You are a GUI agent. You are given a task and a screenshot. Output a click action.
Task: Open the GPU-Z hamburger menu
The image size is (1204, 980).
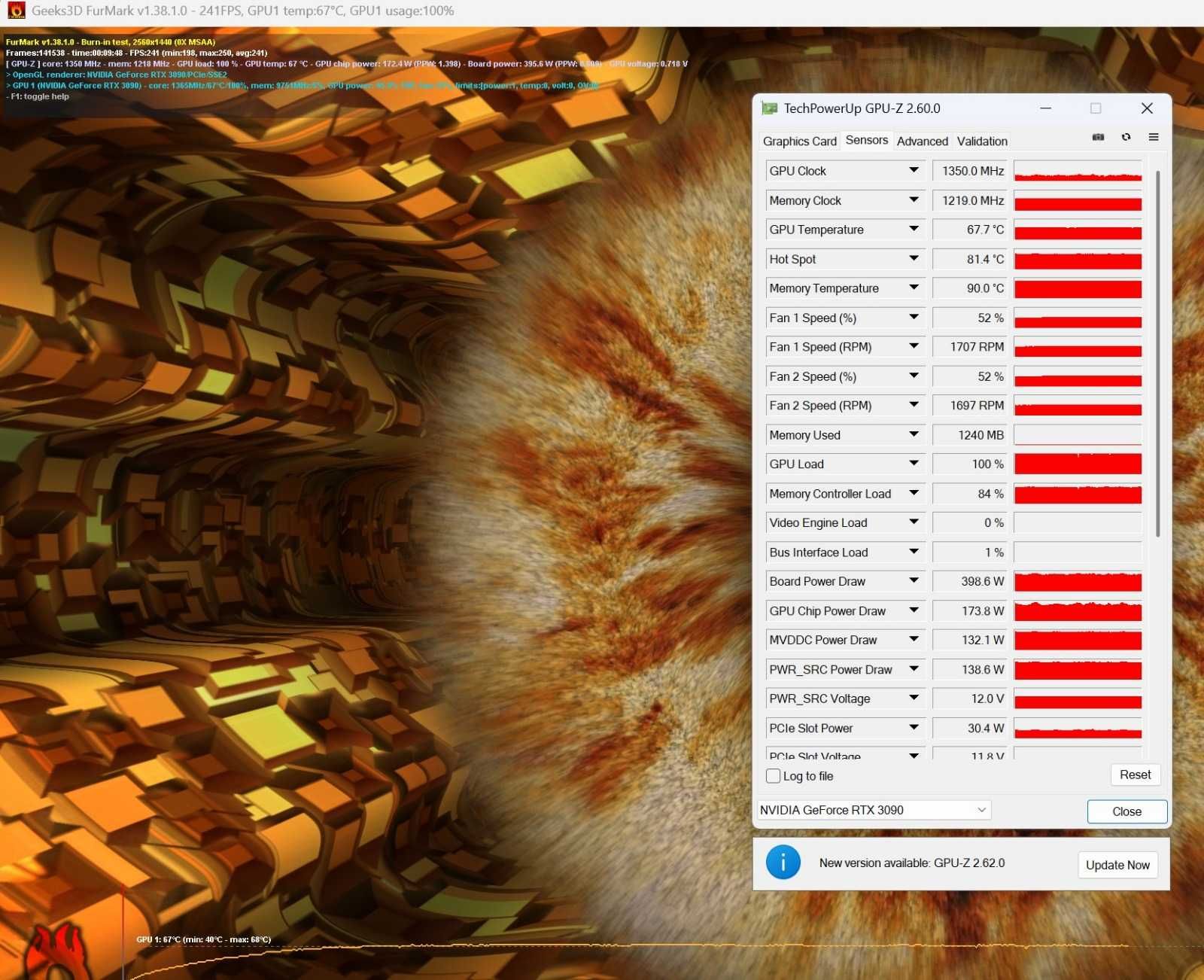pyautogui.click(x=1154, y=137)
